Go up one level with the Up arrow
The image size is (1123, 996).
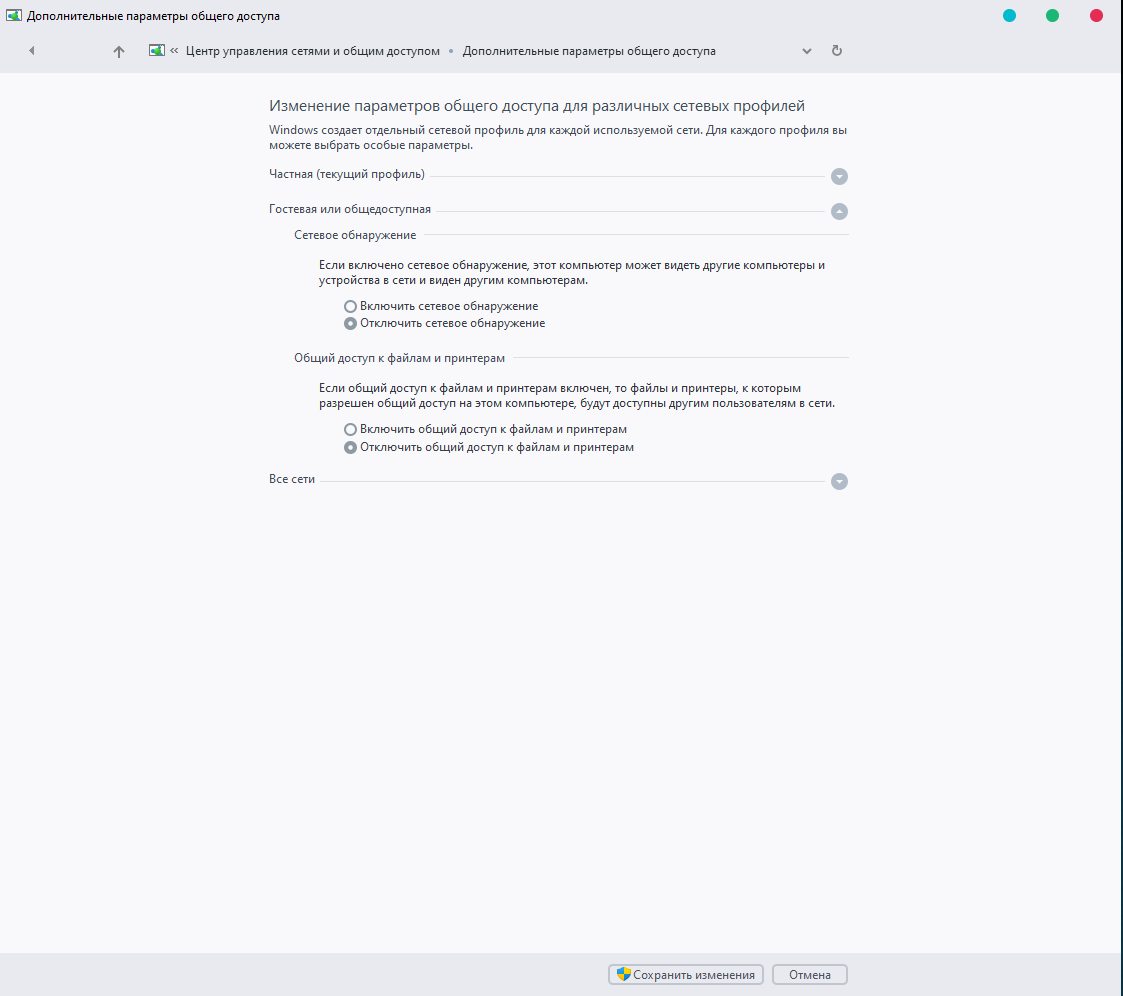pos(119,51)
